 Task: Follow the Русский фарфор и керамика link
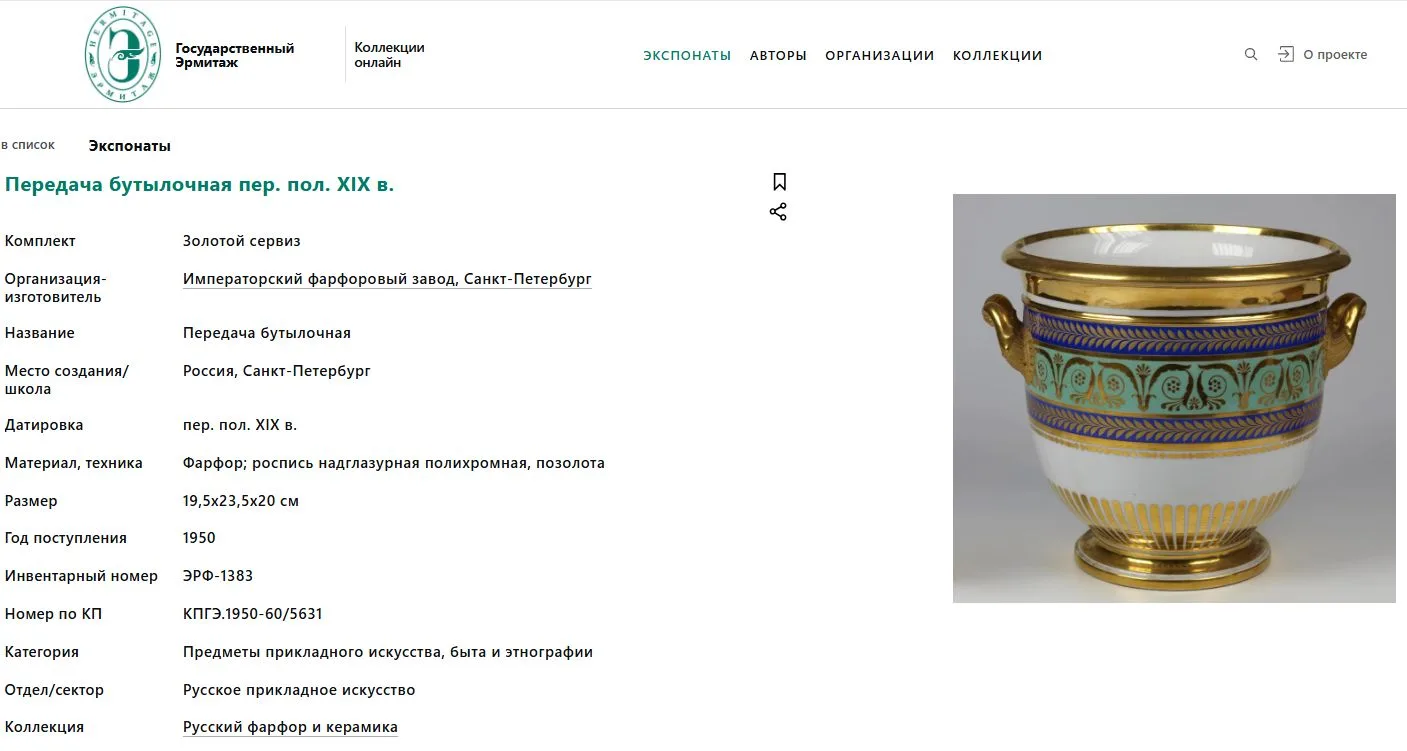coord(290,727)
